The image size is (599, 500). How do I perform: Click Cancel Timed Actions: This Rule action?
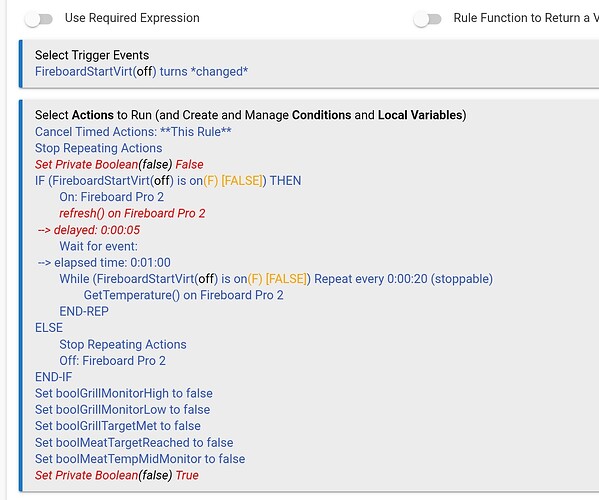click(133, 132)
